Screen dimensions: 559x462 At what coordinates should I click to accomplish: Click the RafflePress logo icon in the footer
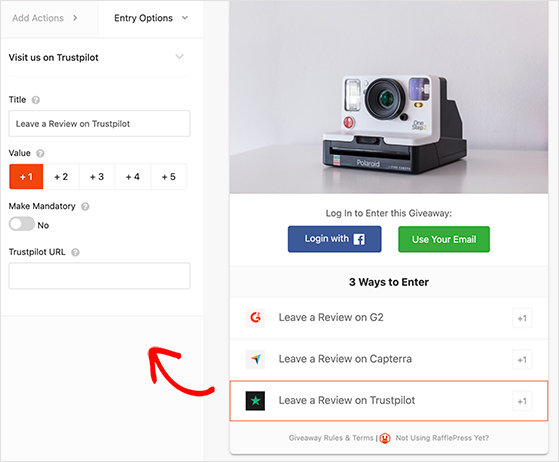click(x=385, y=438)
